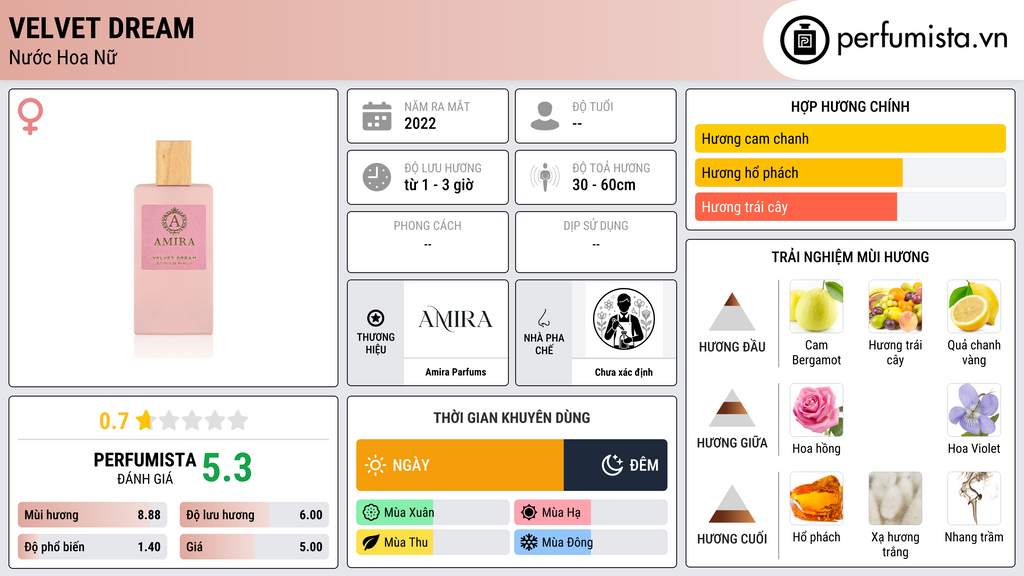The height and width of the screenshot is (576, 1024).
Task: Click the sun icon in the Ngày bar
Action: 376,465
